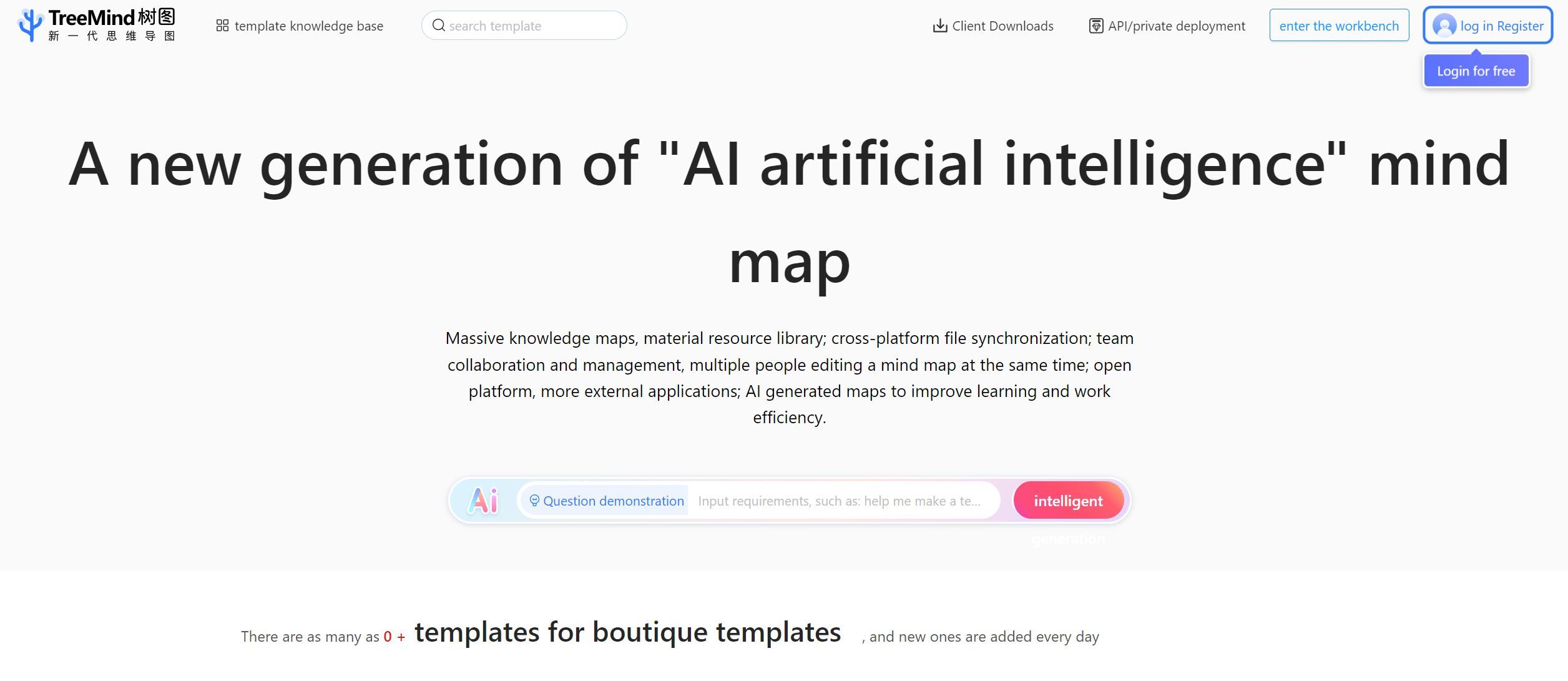
Task: Click the API/private deployment link
Action: tap(1162, 25)
